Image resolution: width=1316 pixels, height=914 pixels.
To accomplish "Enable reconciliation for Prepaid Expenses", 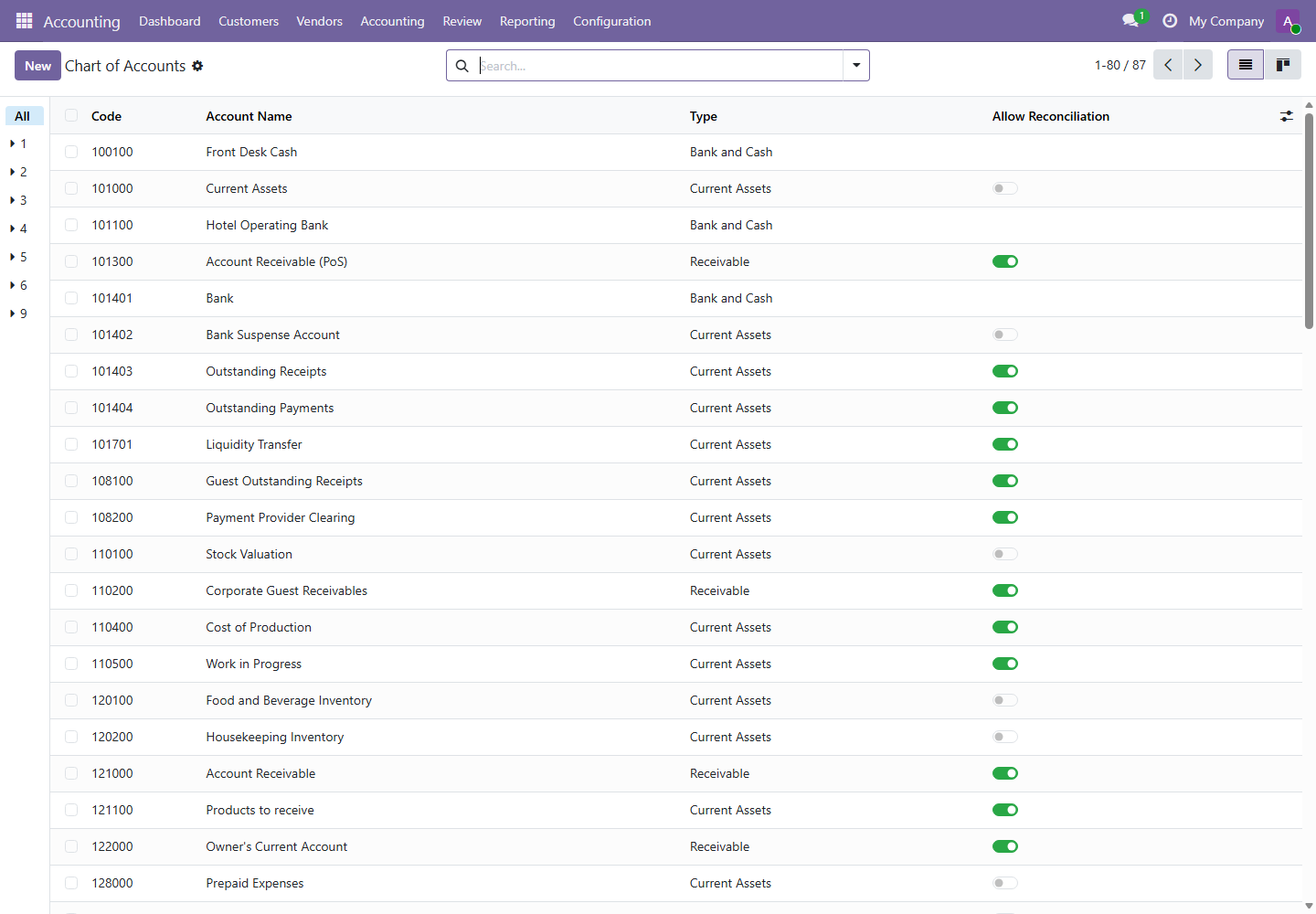I will click(x=1005, y=883).
